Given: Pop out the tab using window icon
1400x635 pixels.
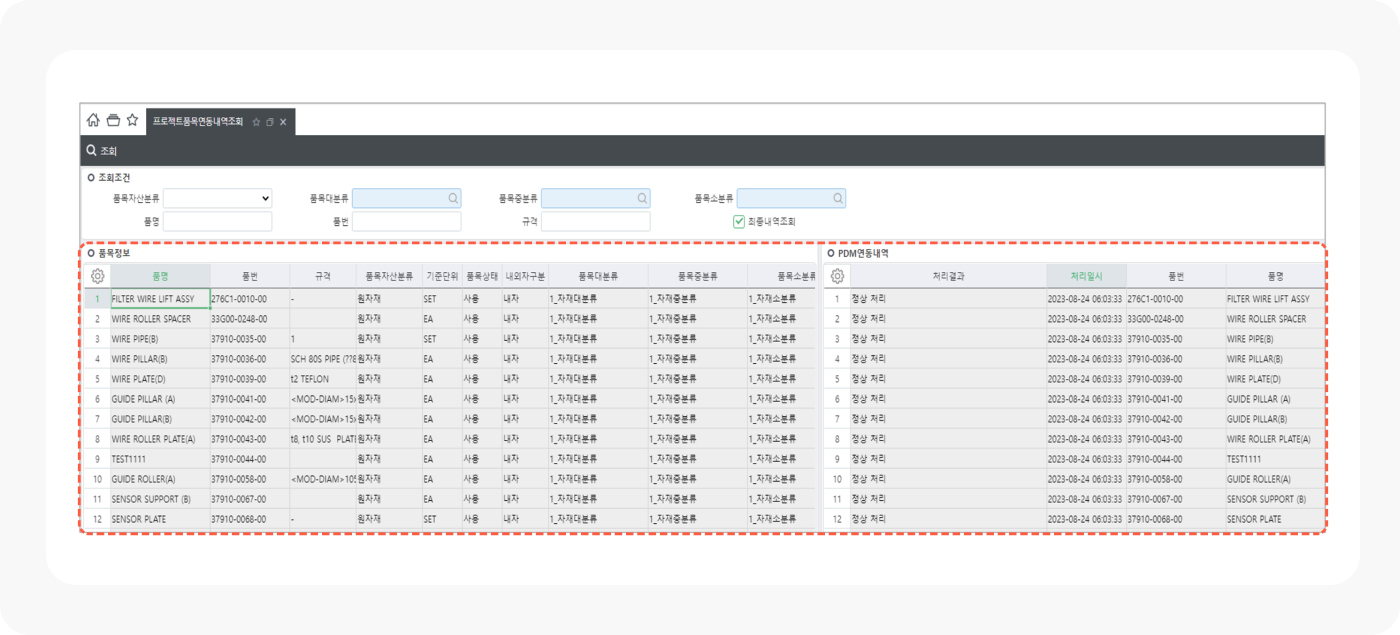Looking at the screenshot, I should pos(270,122).
